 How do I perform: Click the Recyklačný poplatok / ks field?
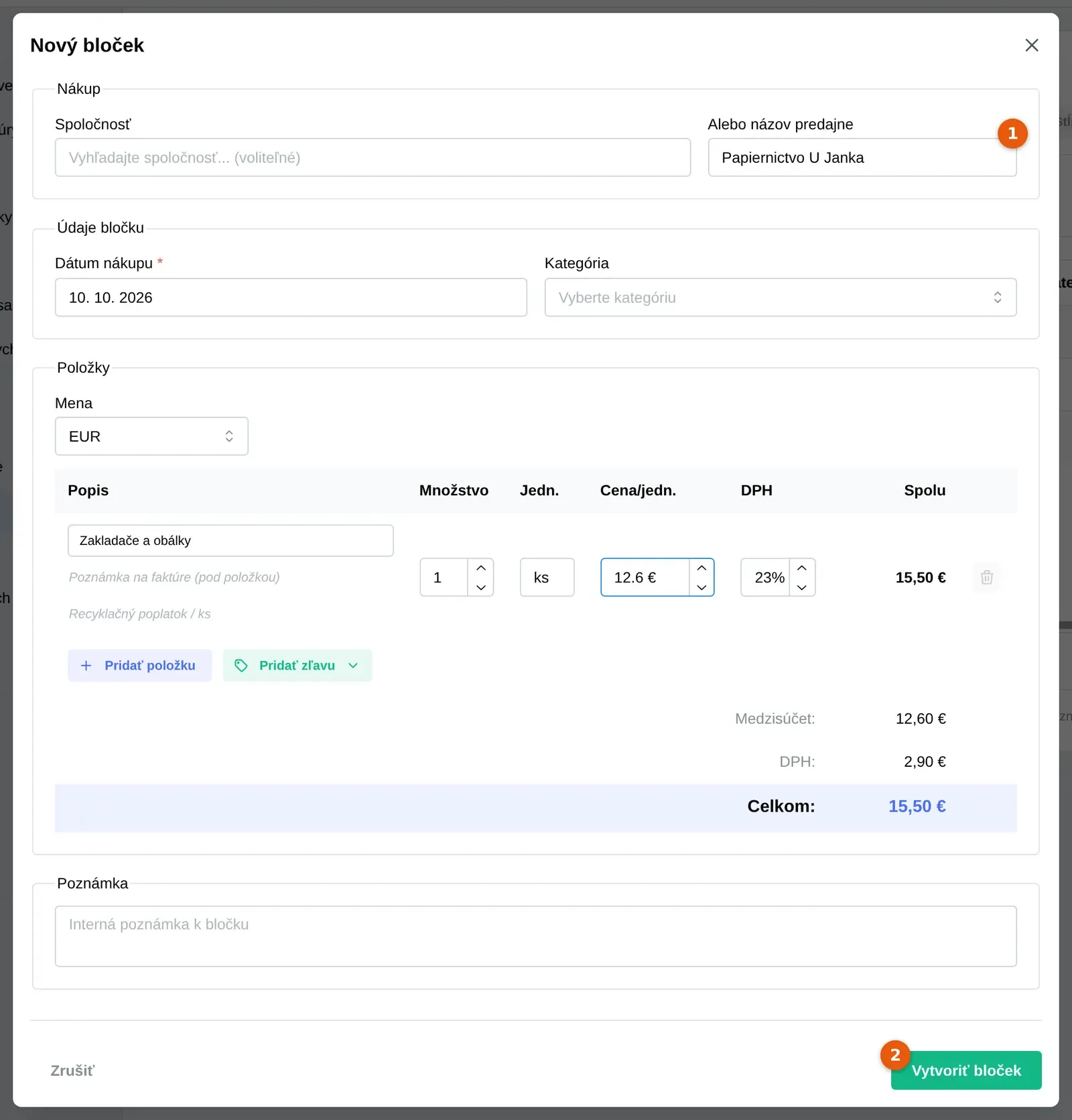(230, 614)
